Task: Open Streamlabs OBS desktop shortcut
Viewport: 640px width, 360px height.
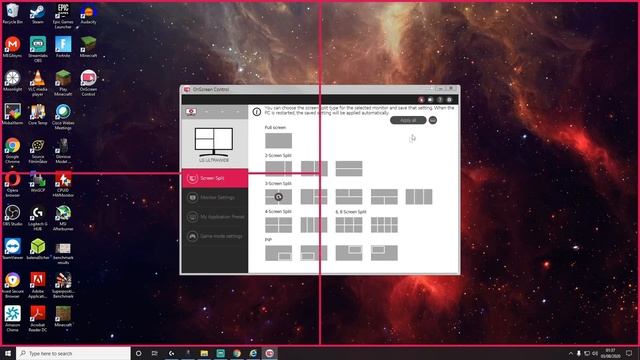Action: tap(38, 49)
